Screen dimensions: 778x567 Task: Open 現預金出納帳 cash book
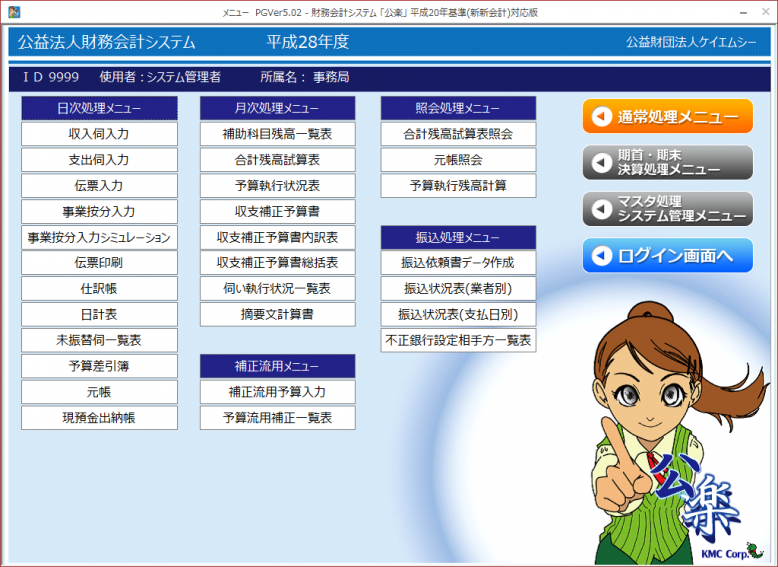99,418
